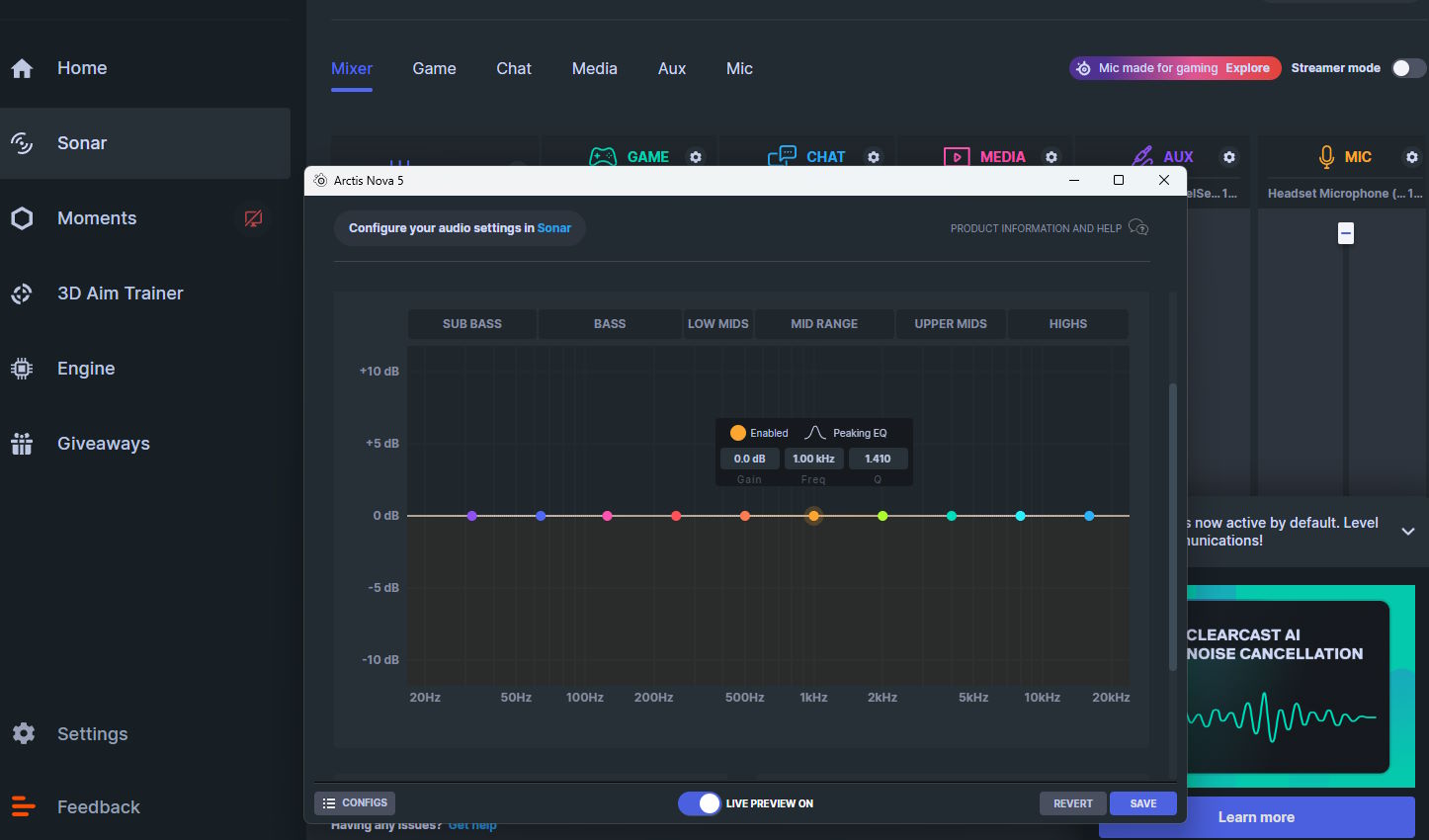The height and width of the screenshot is (840, 1429).
Task: Open the CONFIGS button
Action: [355, 803]
